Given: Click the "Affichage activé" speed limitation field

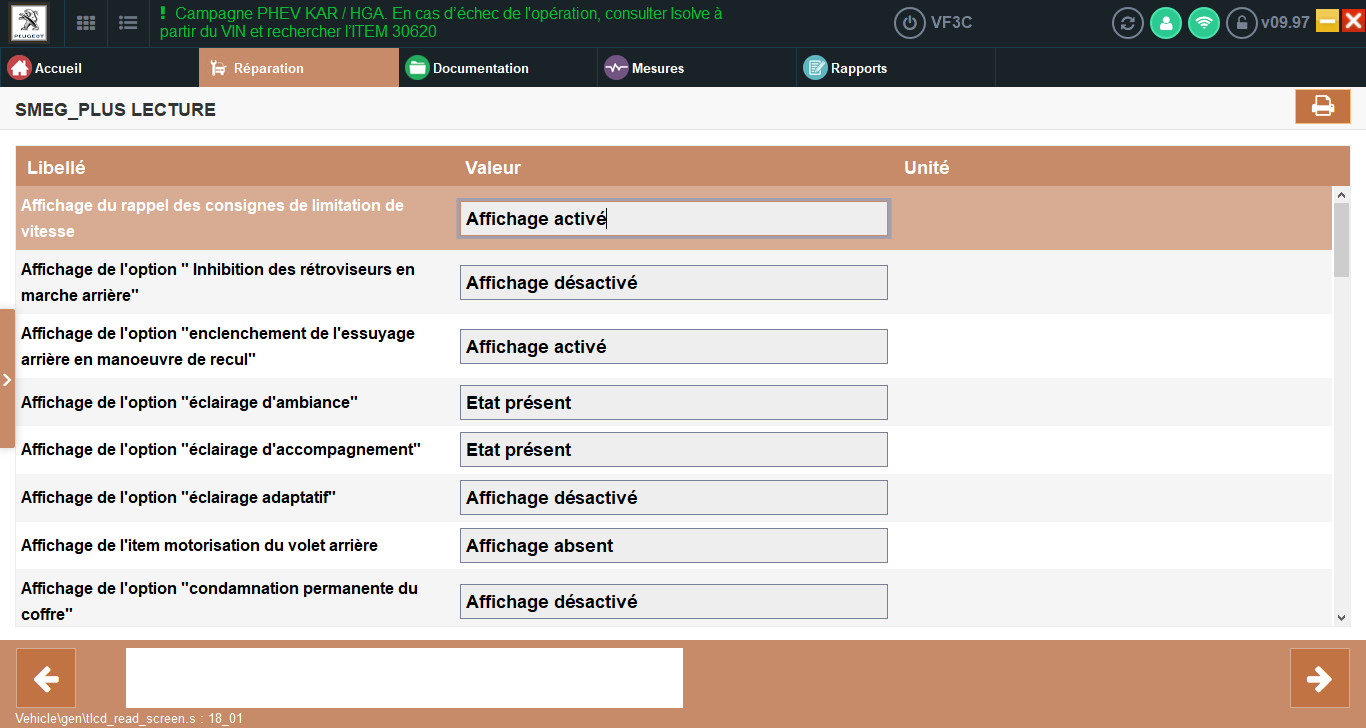Looking at the screenshot, I should (674, 219).
